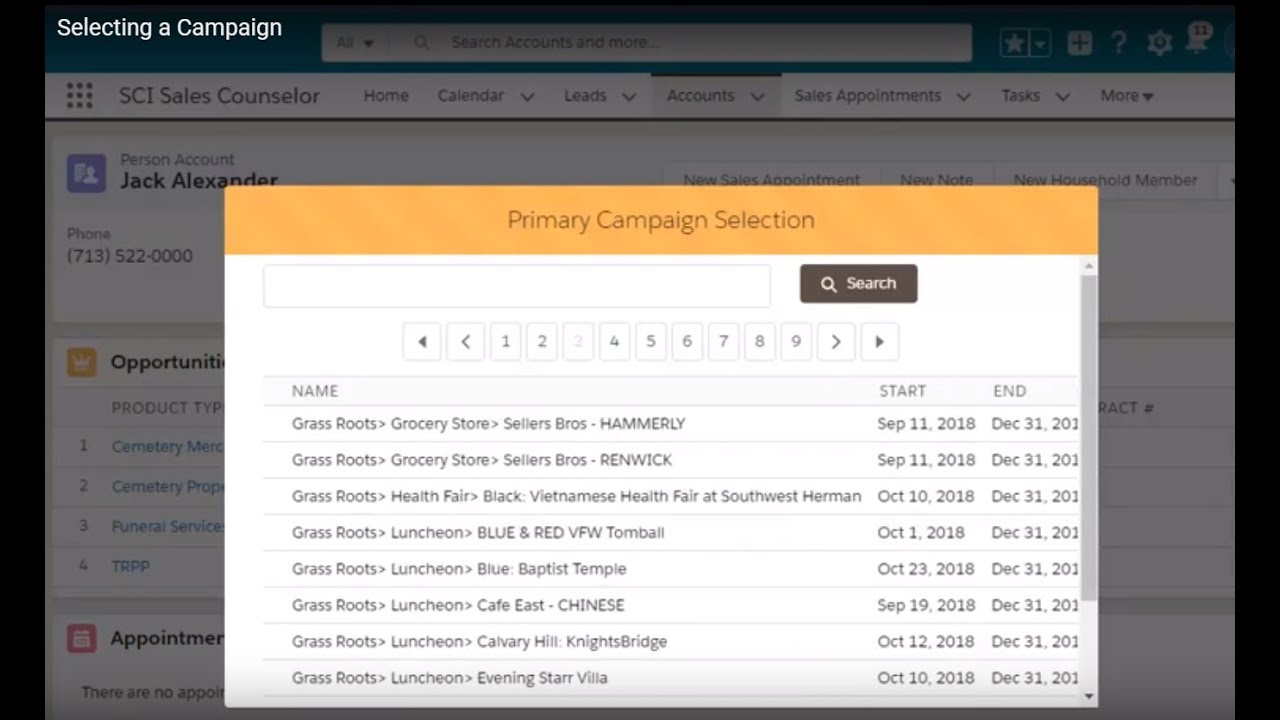The width and height of the screenshot is (1280, 720).
Task: Click the Appointments calendar icon
Action: click(82, 638)
